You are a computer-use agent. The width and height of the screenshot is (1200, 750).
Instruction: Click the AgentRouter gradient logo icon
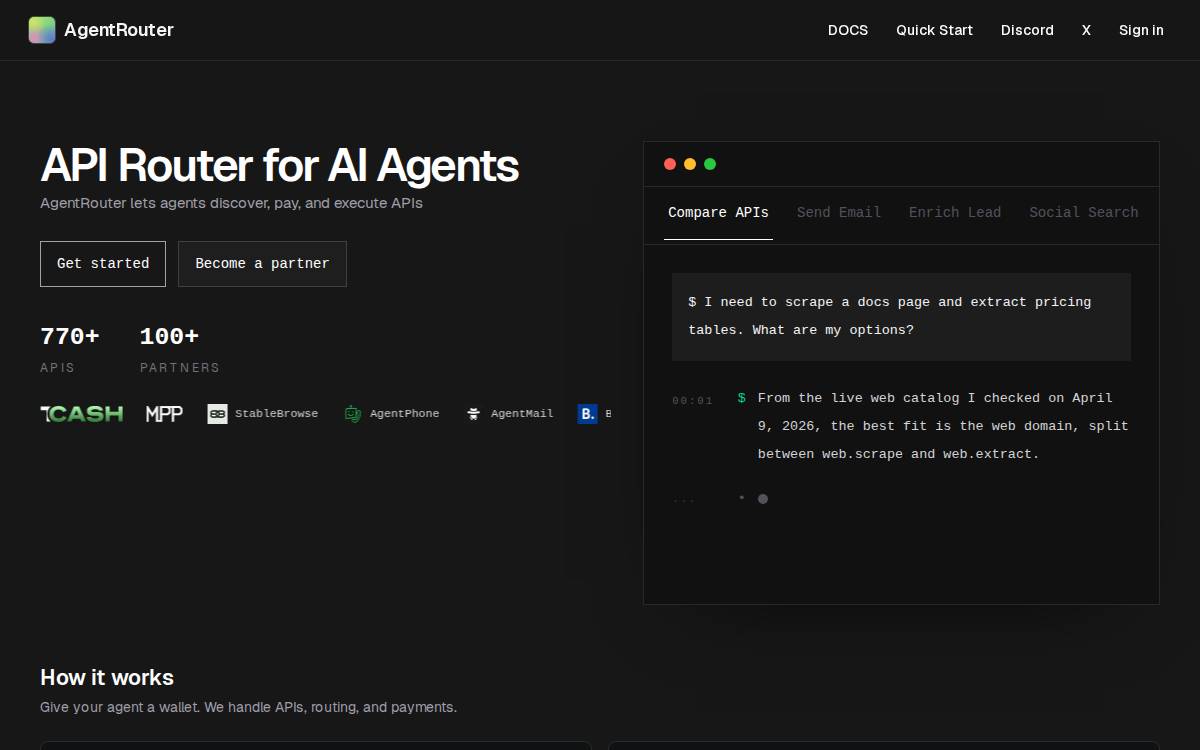42,30
